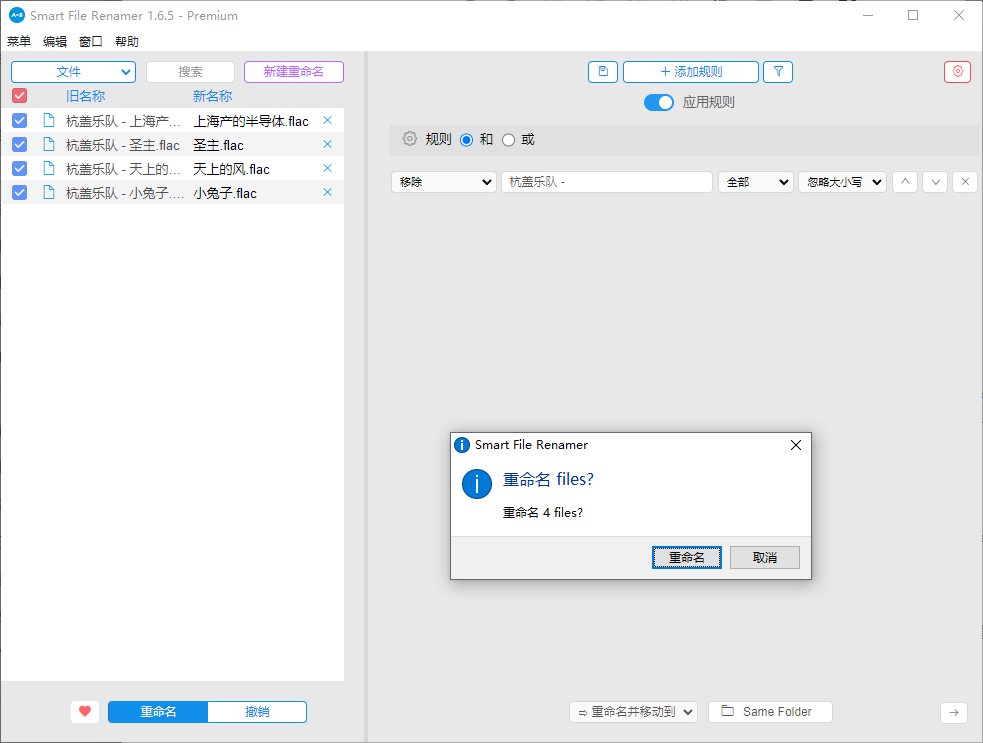Open the 文件 dropdown

pyautogui.click(x=73, y=72)
